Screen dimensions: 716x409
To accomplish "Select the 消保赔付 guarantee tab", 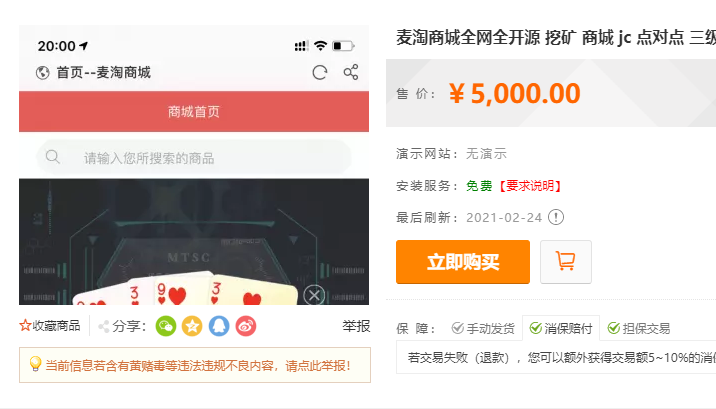I will 561,328.
